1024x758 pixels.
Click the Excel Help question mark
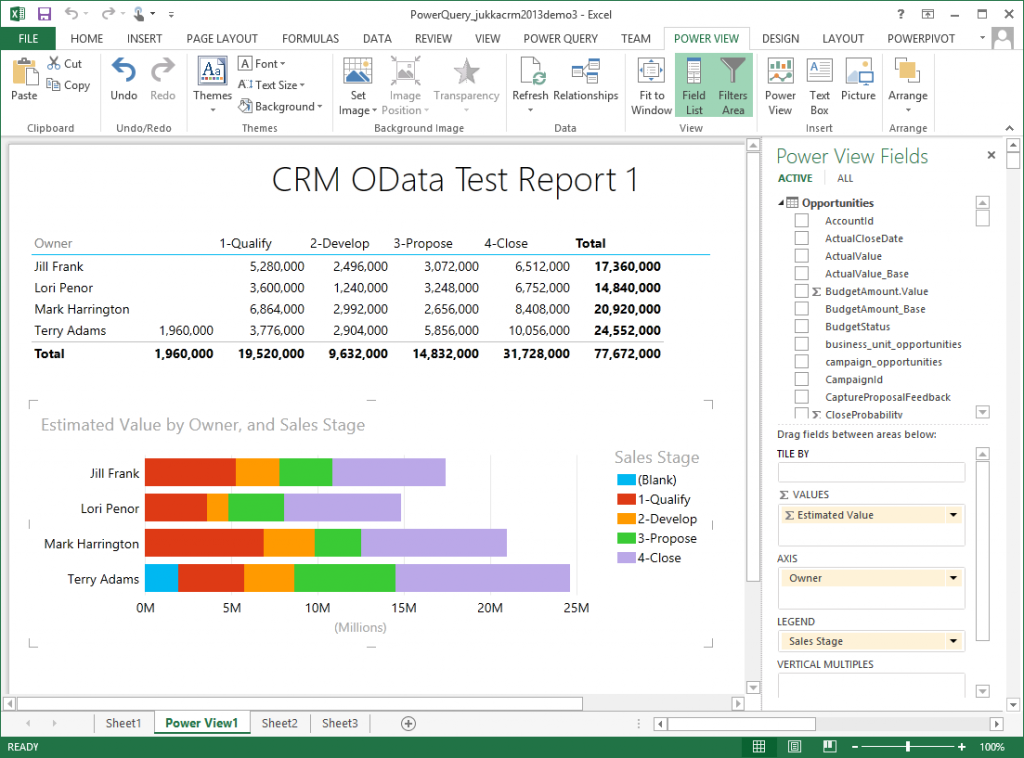pyautogui.click(x=901, y=14)
